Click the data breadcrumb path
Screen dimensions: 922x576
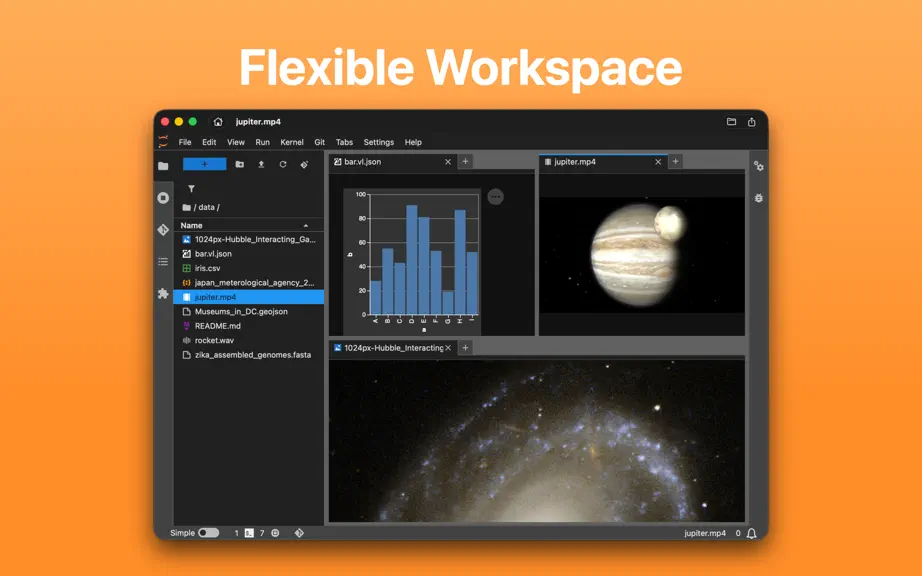(x=209, y=207)
